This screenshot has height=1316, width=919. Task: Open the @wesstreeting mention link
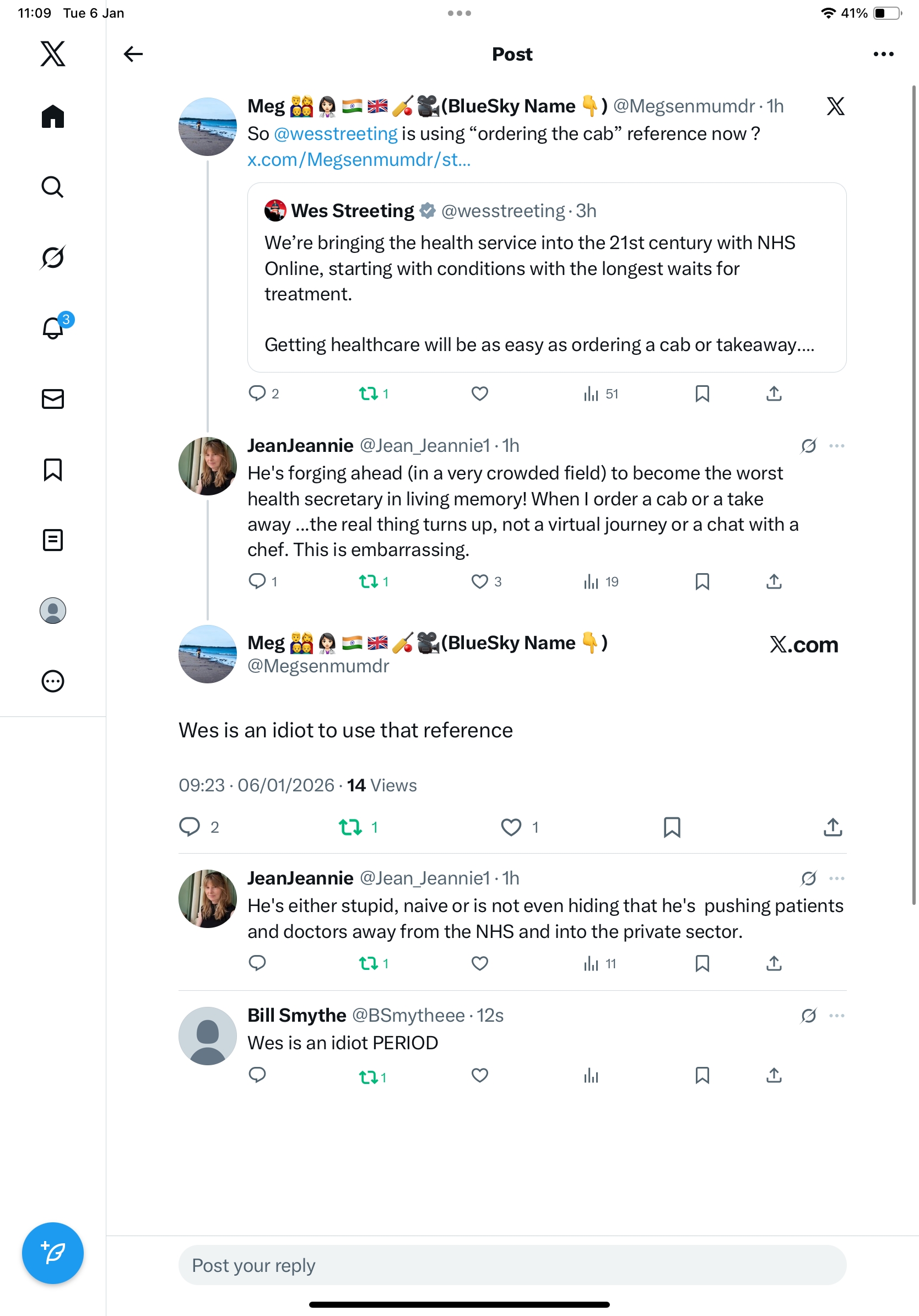336,134
